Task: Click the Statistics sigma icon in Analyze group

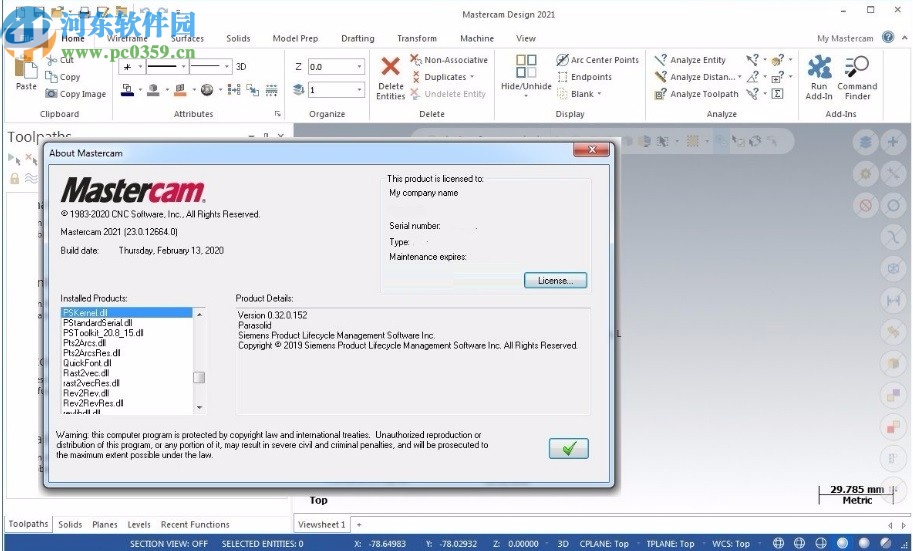Action: click(x=777, y=94)
